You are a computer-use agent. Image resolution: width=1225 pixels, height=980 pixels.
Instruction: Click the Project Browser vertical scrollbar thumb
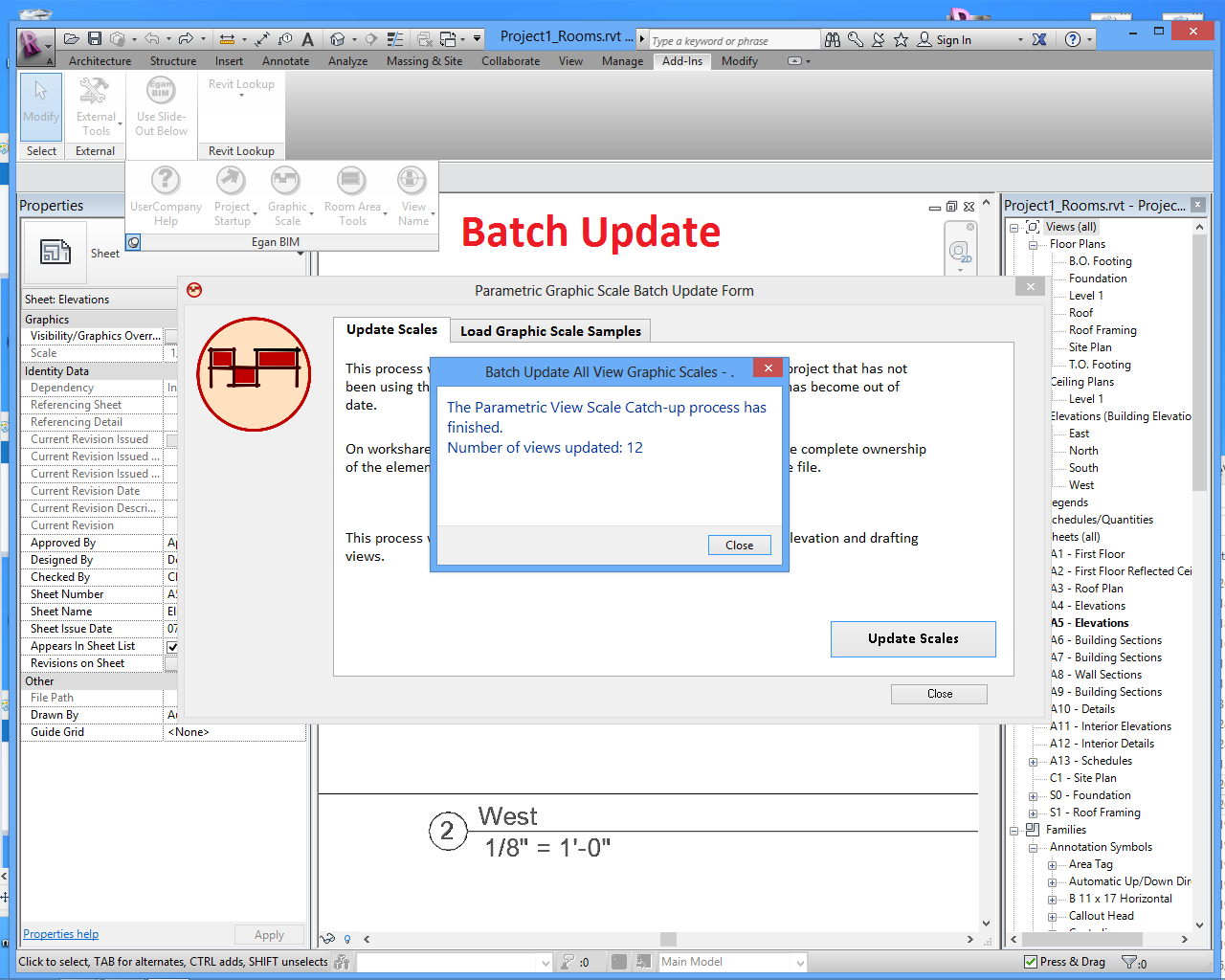(1200, 363)
